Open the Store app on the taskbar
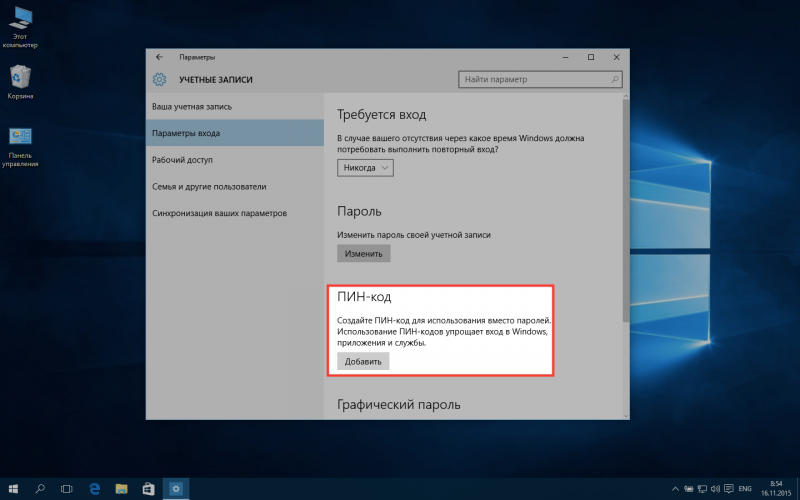800x500 pixels. coord(148,489)
